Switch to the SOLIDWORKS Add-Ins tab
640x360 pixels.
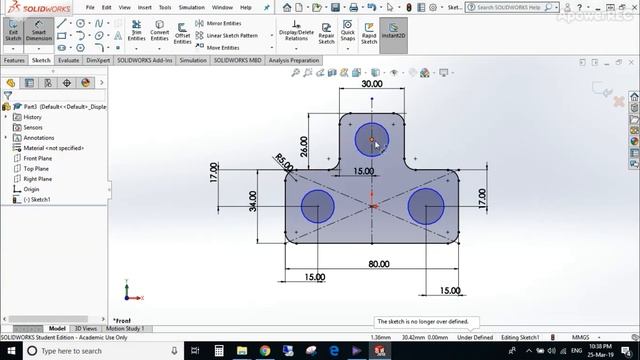pos(145,60)
